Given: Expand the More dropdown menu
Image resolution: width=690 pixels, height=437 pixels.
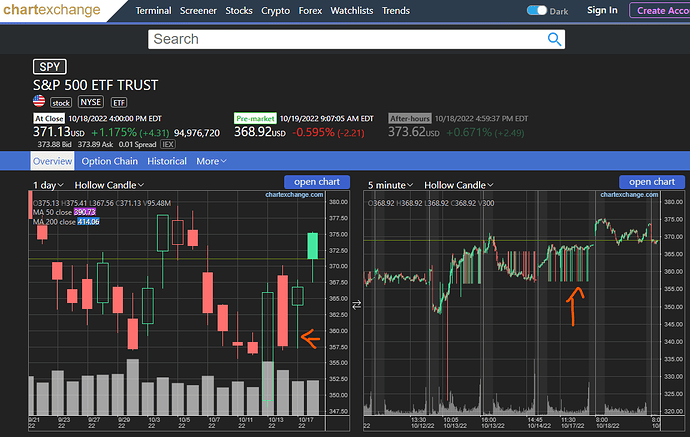Looking at the screenshot, I should pyautogui.click(x=211, y=161).
